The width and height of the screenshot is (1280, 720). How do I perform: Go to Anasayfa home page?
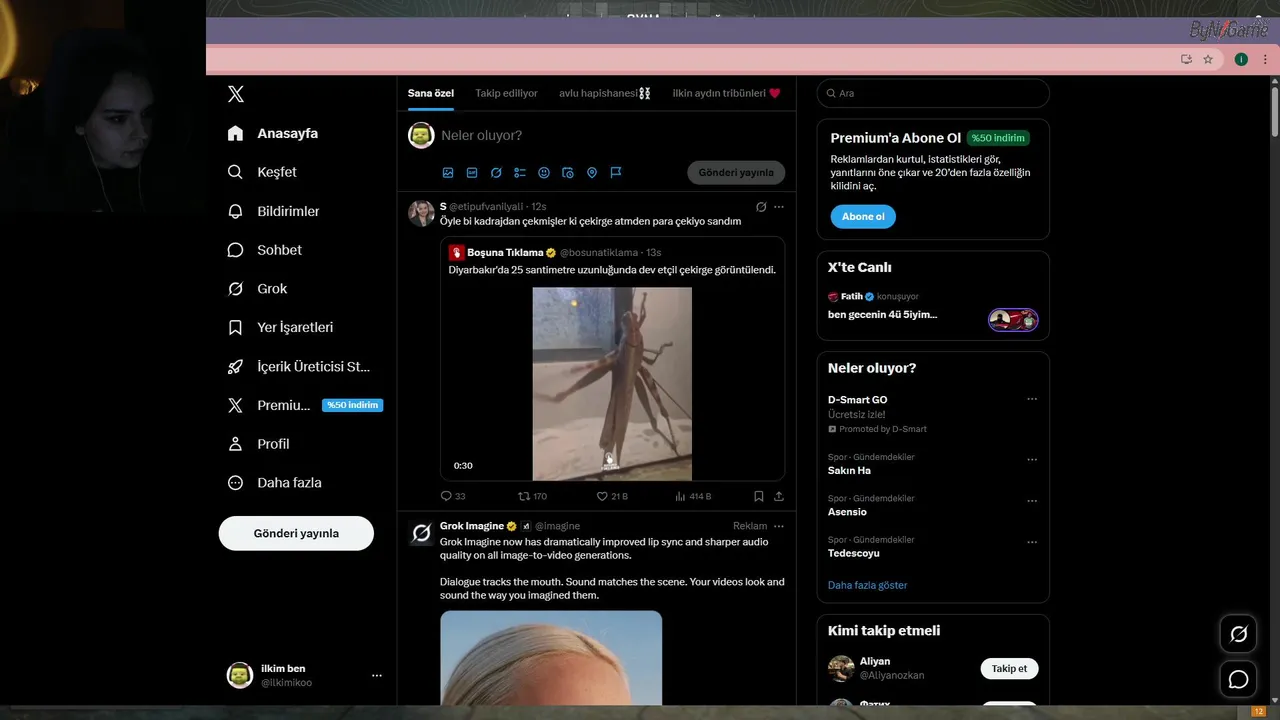[273, 133]
